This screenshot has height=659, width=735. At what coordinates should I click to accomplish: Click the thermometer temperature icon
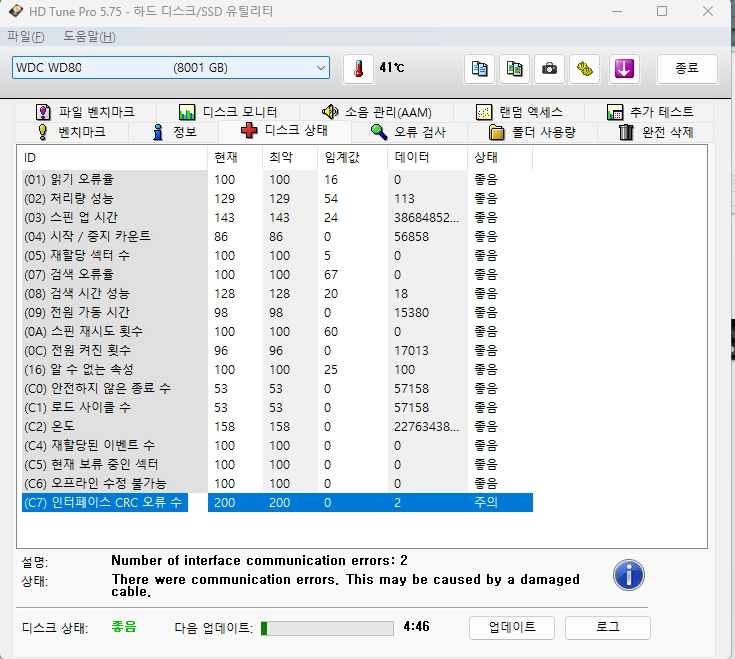[358, 69]
